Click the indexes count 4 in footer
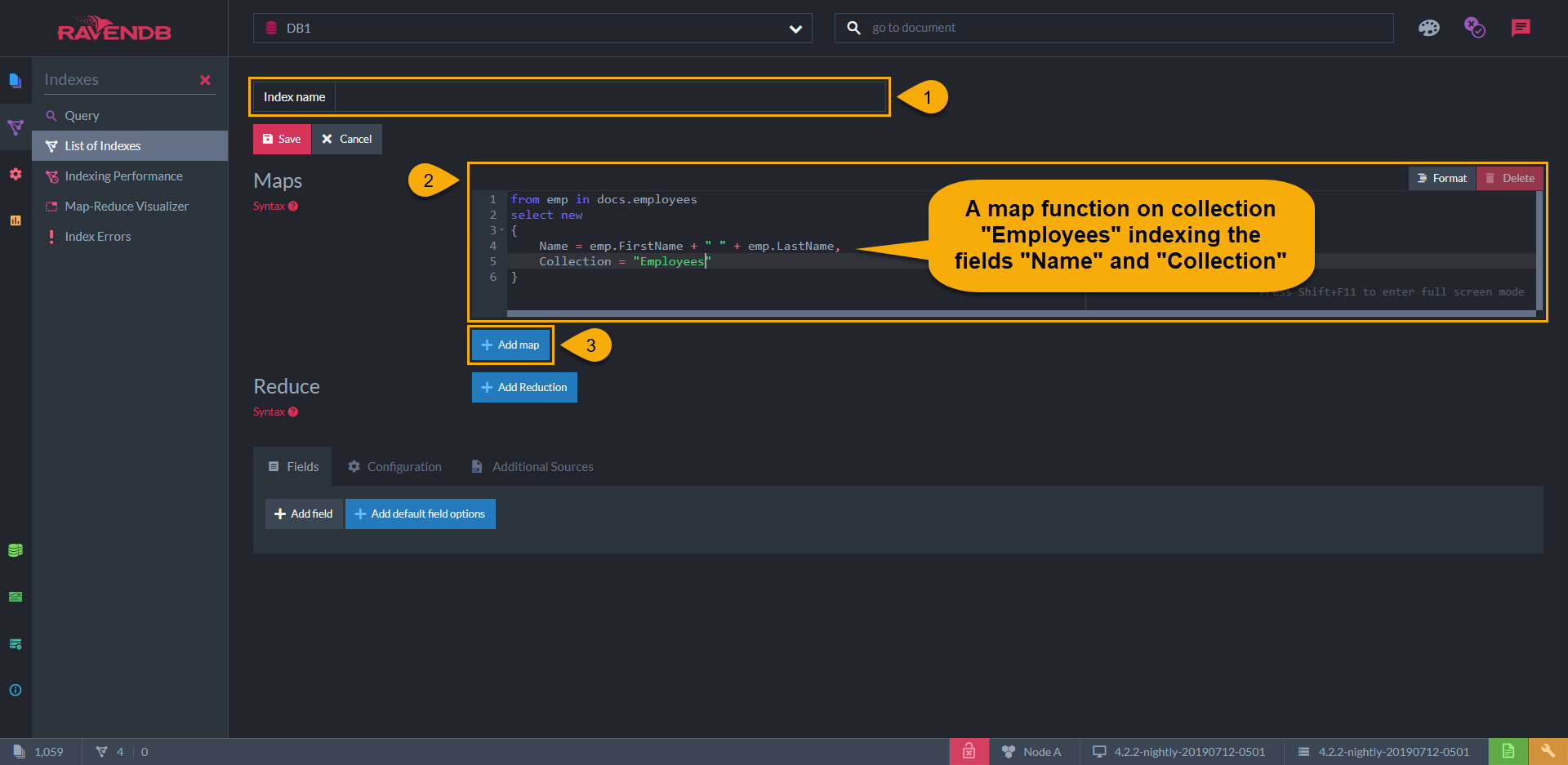The width and height of the screenshot is (1568, 765). tap(109, 751)
